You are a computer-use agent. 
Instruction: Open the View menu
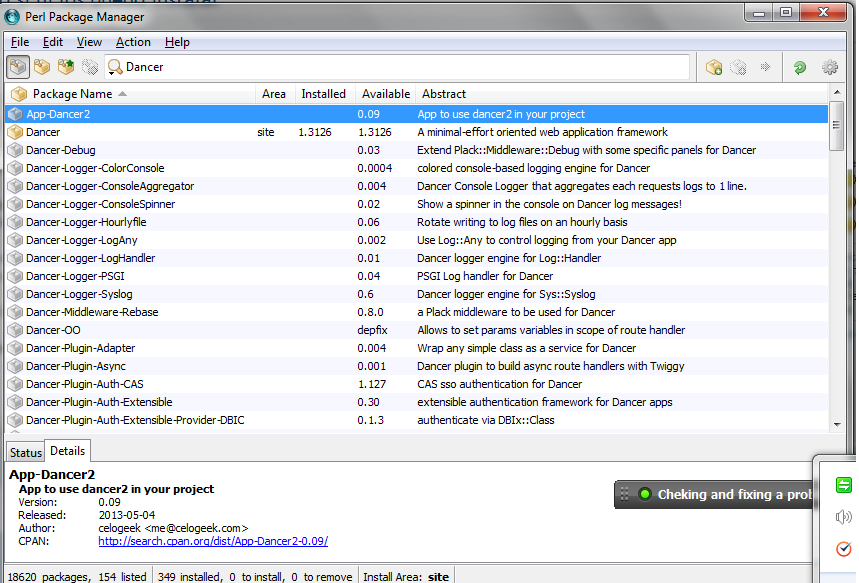(89, 42)
